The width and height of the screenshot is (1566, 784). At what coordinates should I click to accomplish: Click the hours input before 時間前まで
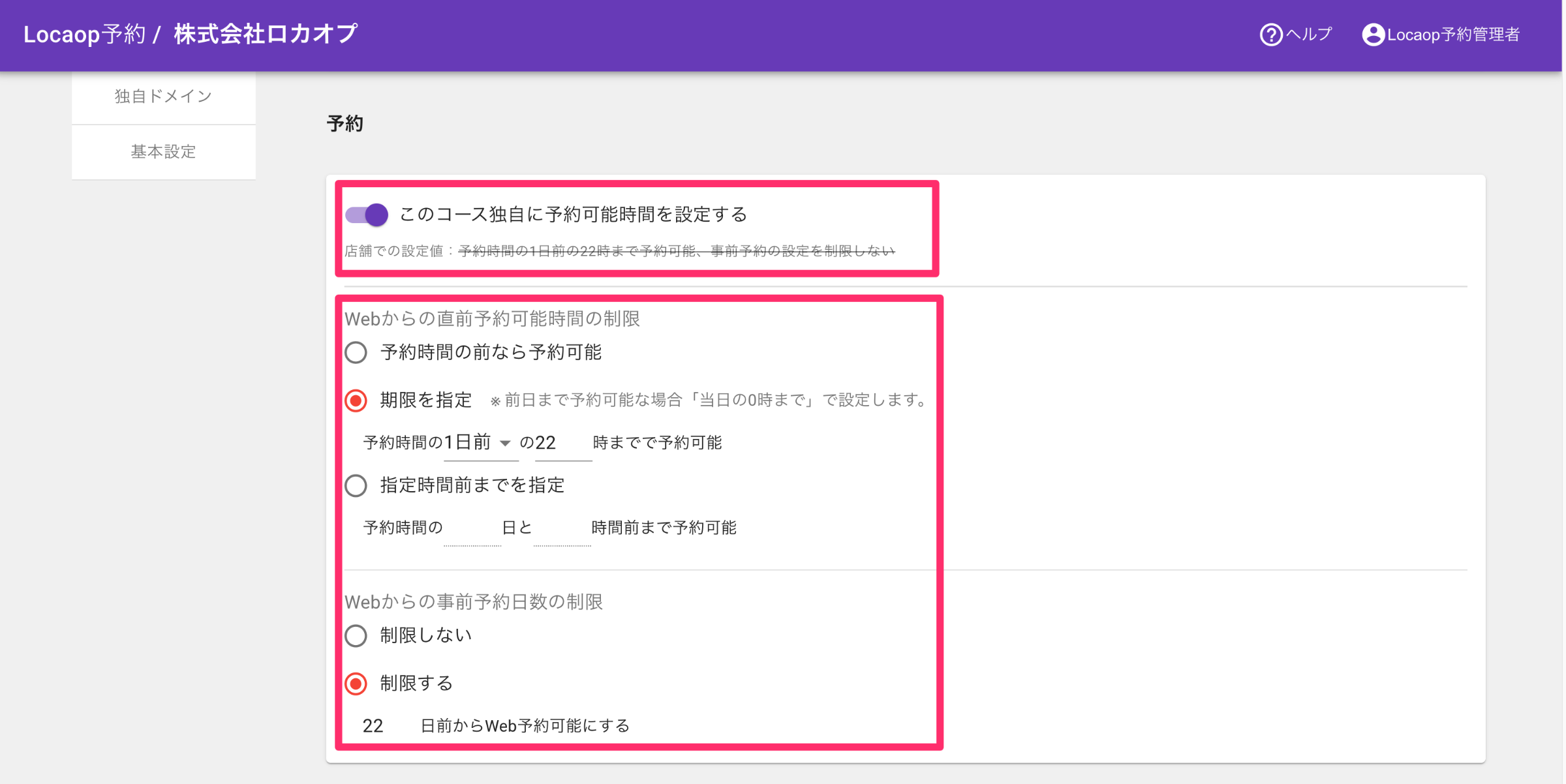pos(561,528)
